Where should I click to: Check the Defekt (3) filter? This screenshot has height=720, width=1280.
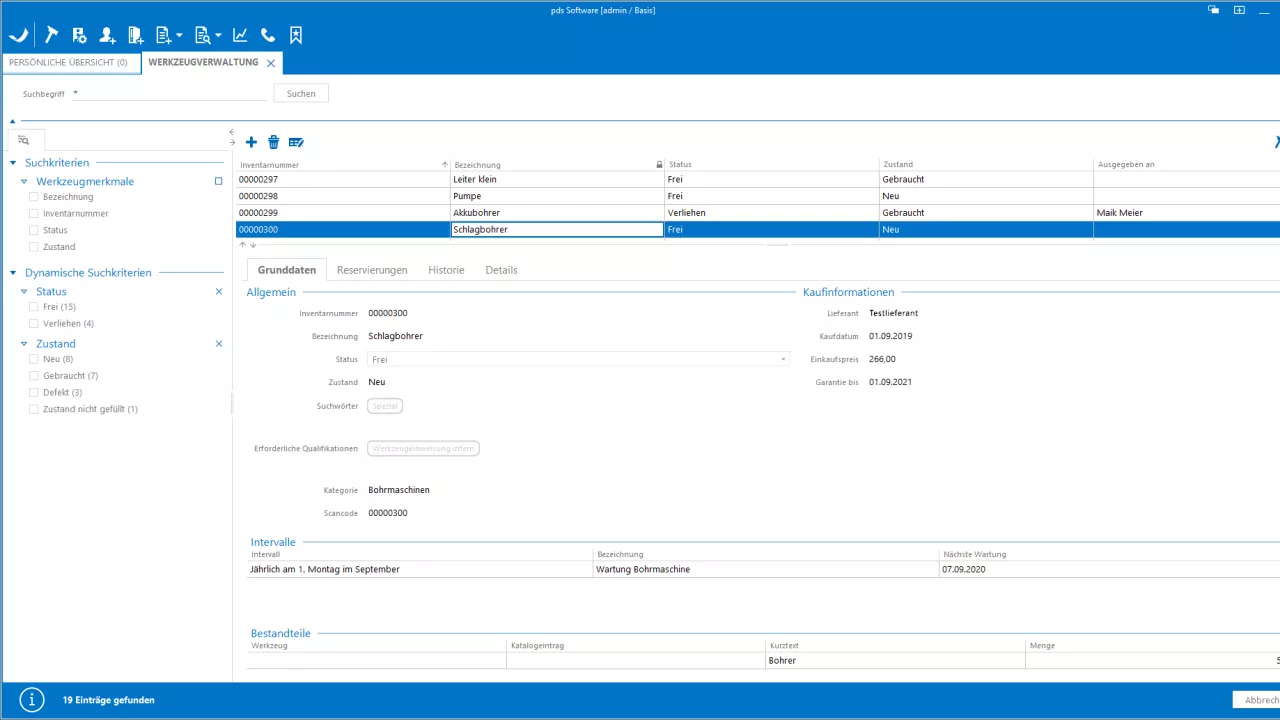click(x=34, y=392)
